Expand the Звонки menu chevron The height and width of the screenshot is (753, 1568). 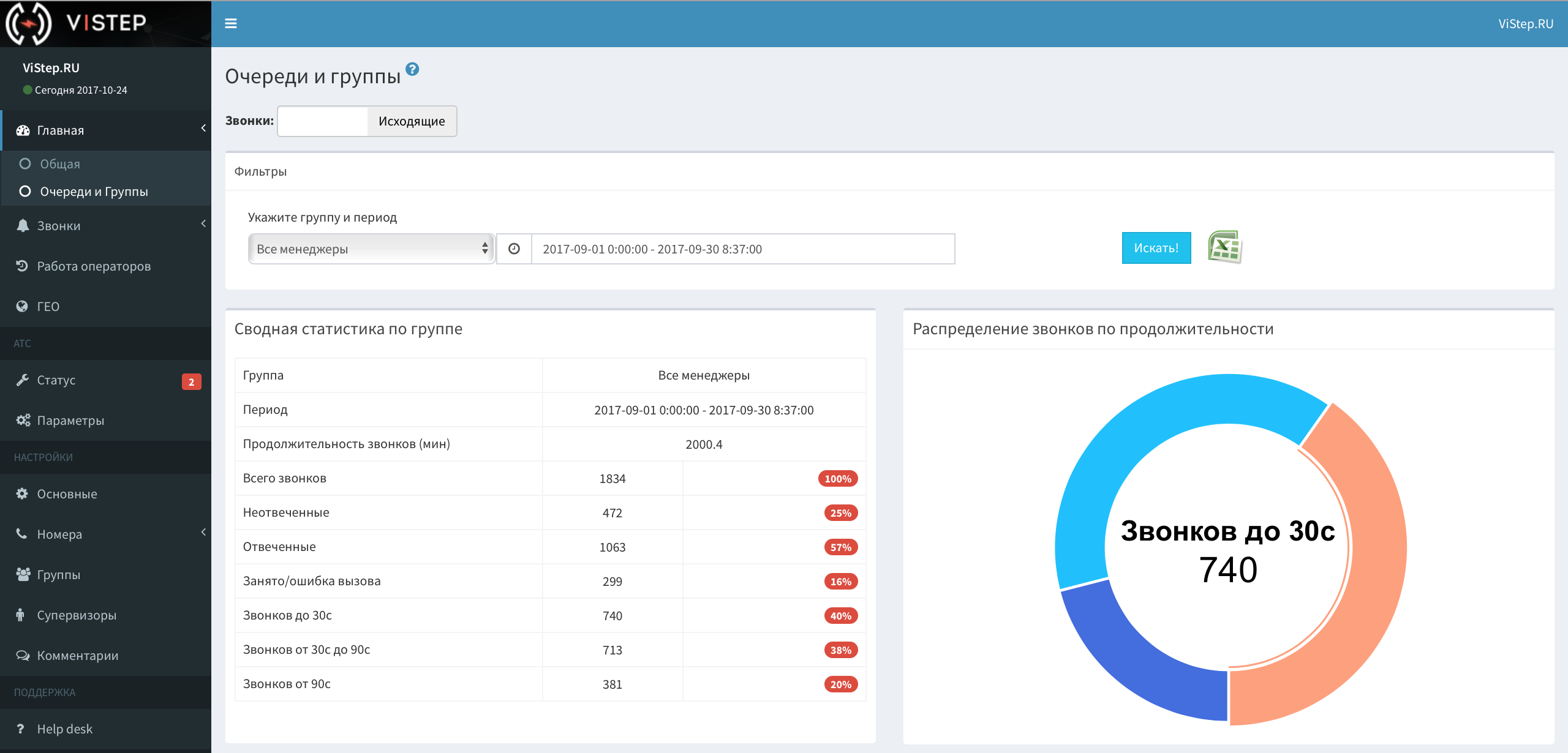[203, 223]
